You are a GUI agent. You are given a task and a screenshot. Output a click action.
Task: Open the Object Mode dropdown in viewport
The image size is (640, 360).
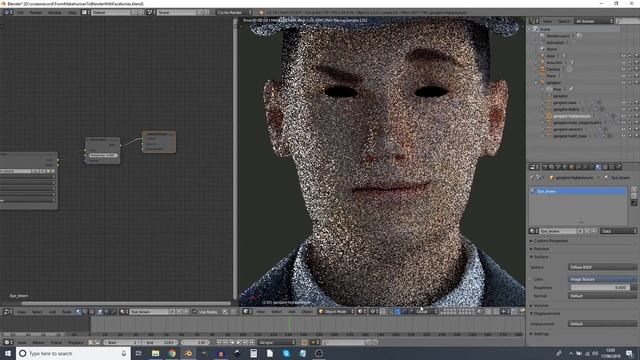(337, 311)
